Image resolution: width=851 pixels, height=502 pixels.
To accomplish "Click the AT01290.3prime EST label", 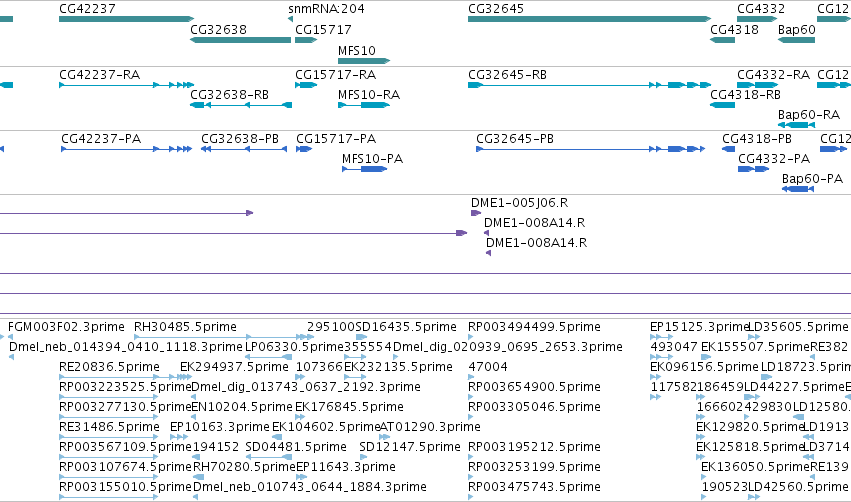I will [x=430, y=427].
